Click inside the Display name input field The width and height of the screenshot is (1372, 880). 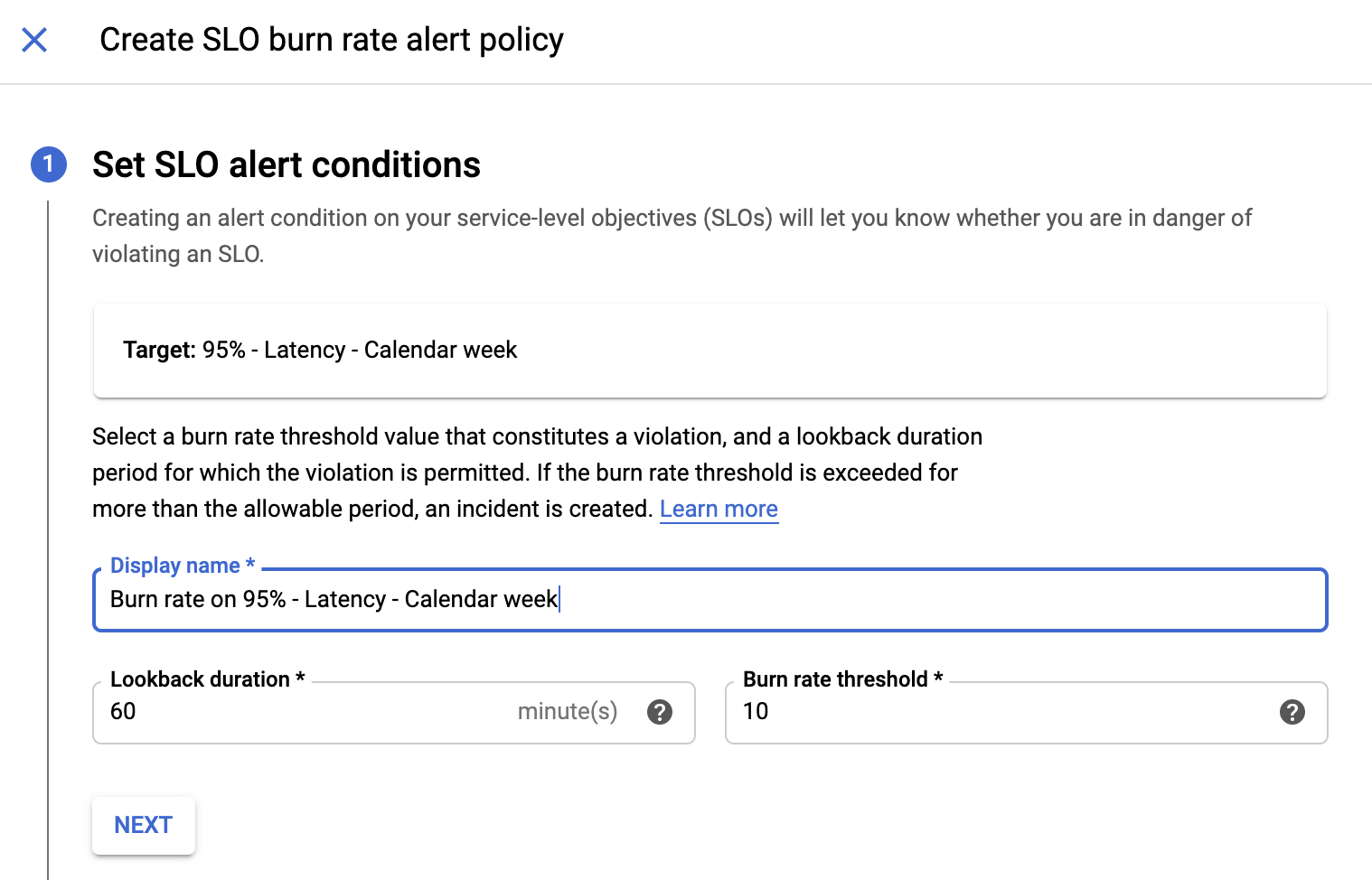pos(633,599)
